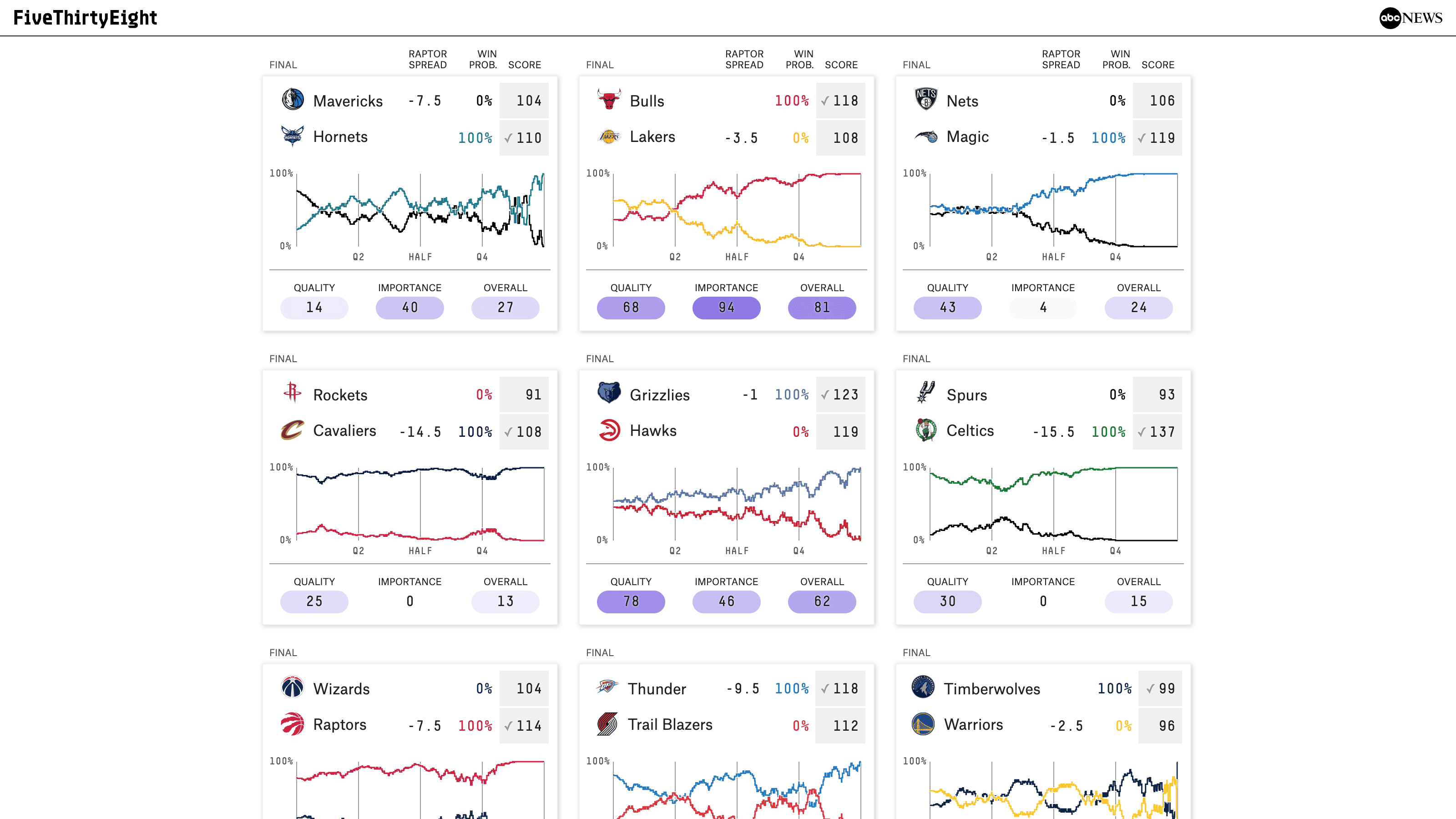The image size is (1456, 819).
Task: Click the Mavericks–Hornets Q4 chart marker
Action: tap(481, 257)
